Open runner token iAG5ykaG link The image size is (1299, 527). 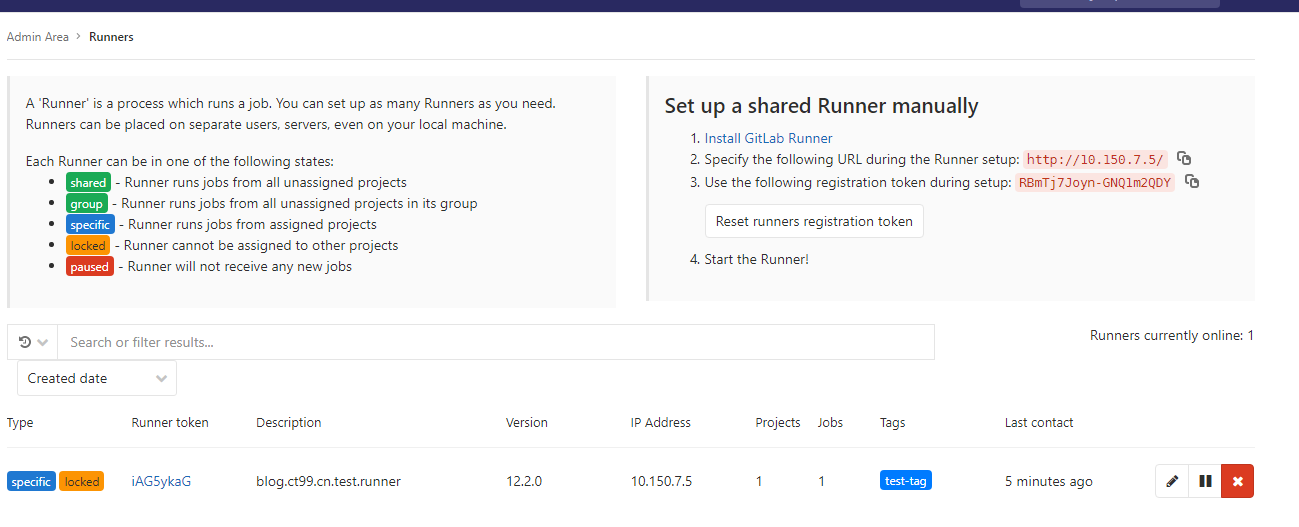point(161,481)
